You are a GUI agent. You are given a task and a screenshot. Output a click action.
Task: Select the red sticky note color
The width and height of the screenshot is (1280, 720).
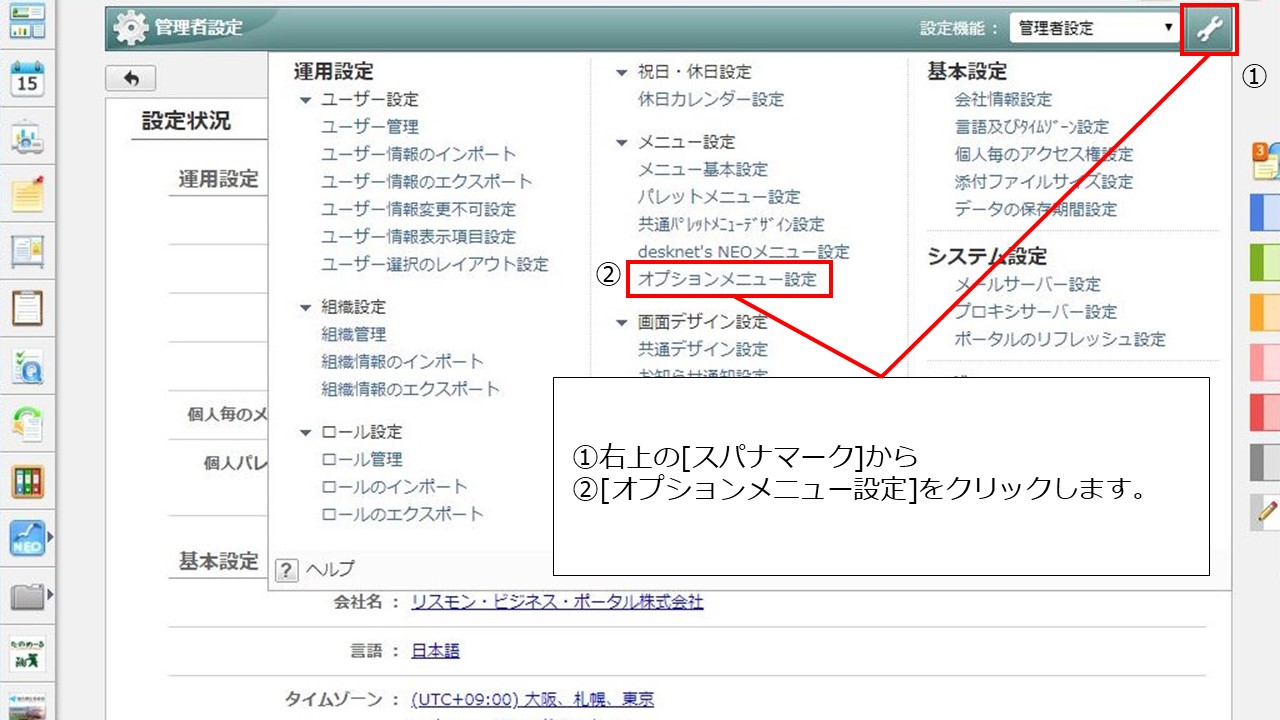(1265, 412)
